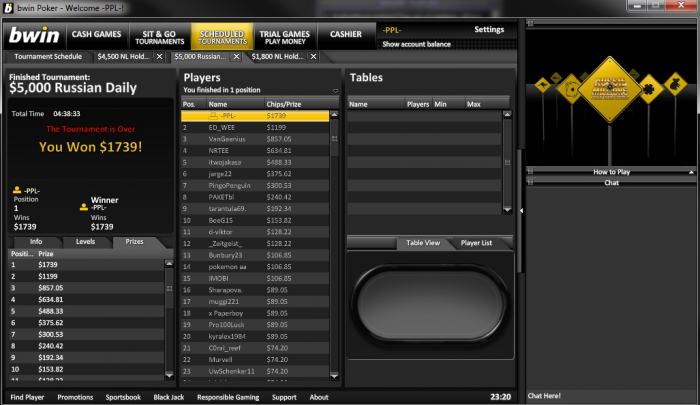
Task: Open Trial Games Play Money section
Action: [x=285, y=38]
